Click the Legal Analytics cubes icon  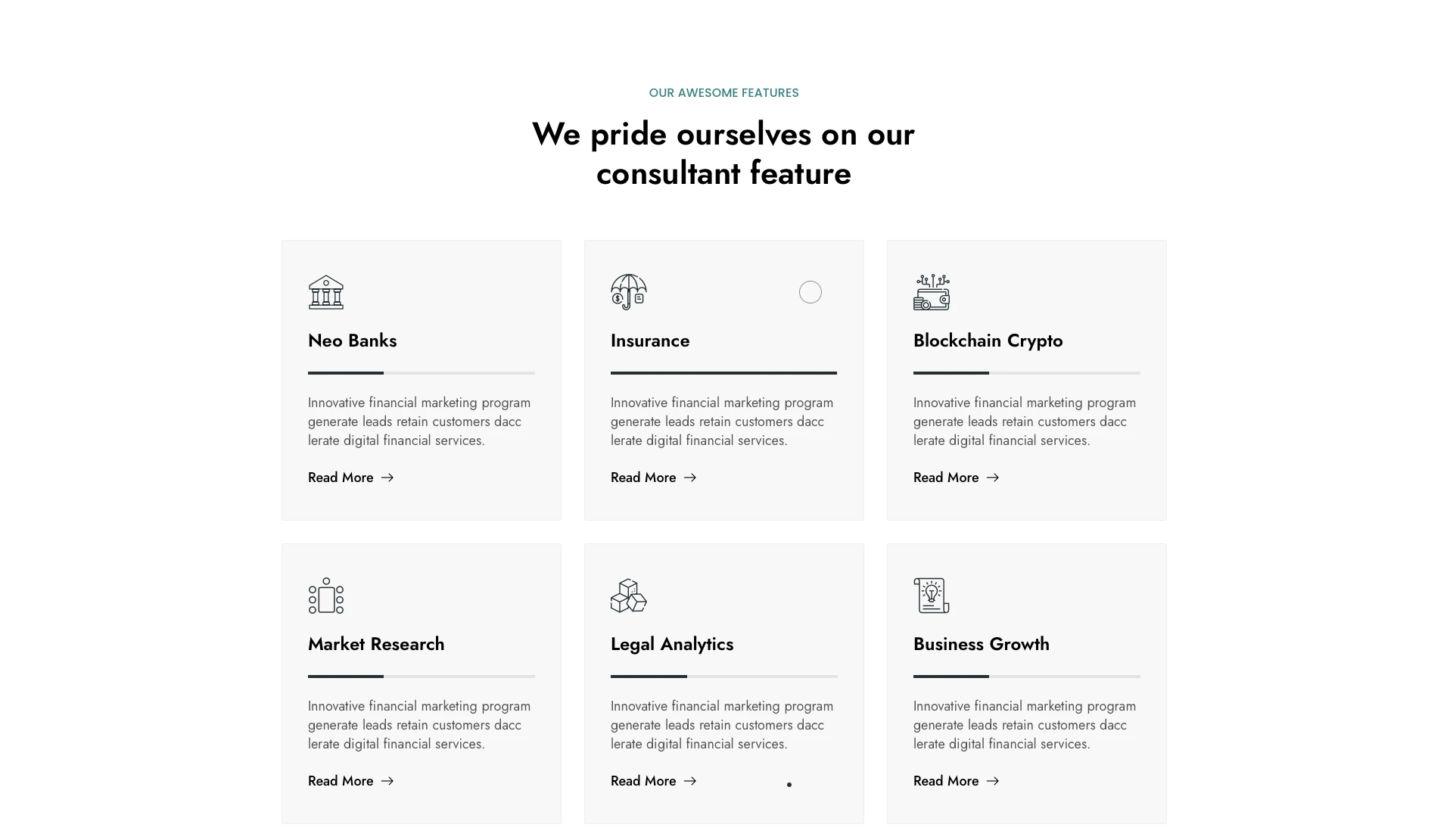(629, 596)
